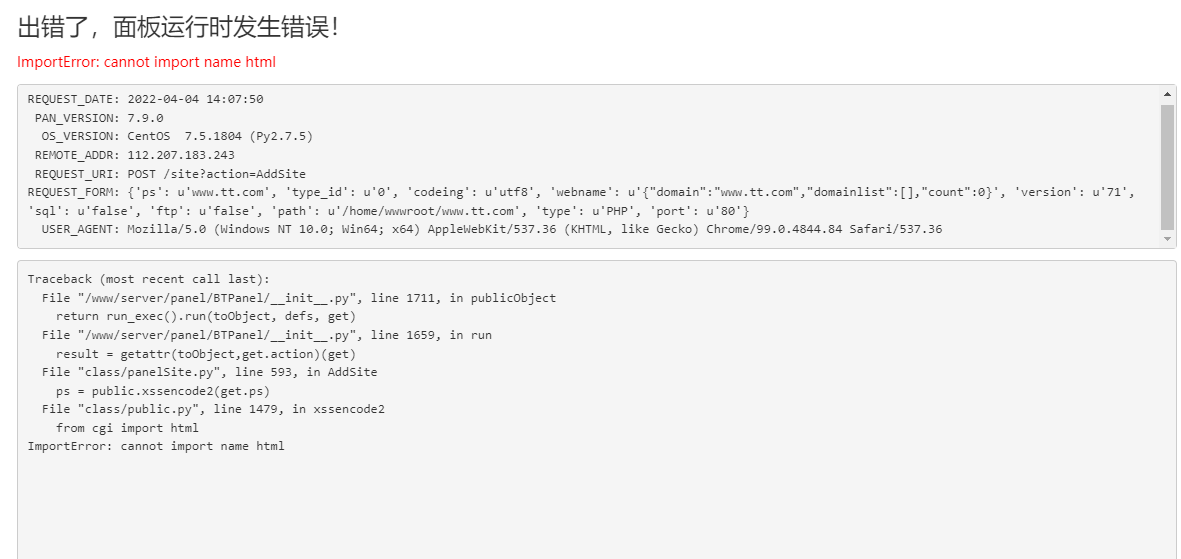
Task: Click the scrollbar up arrow in request box
Action: pos(1167,94)
